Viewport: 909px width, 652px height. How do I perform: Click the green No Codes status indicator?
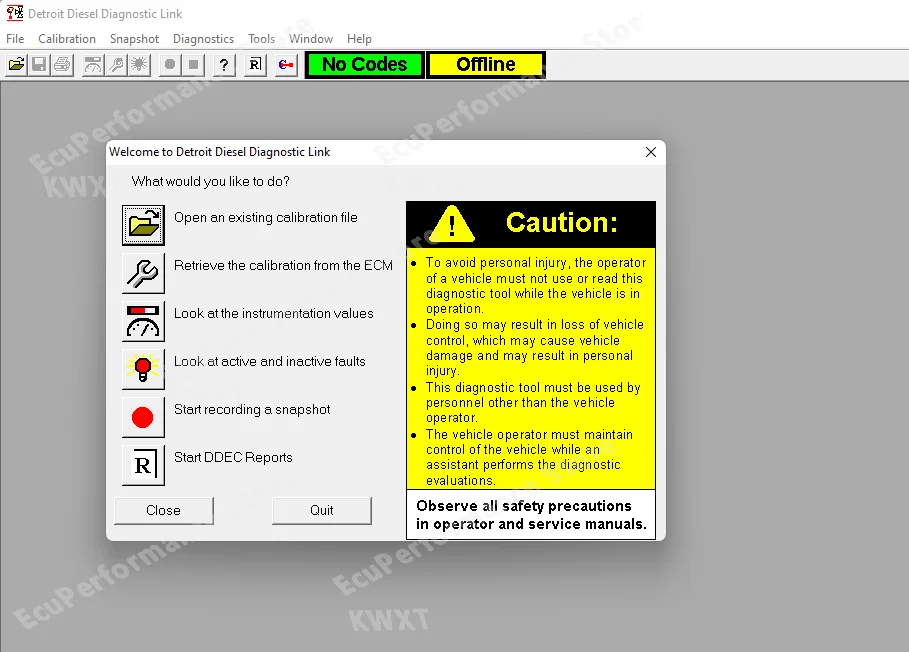coord(365,64)
